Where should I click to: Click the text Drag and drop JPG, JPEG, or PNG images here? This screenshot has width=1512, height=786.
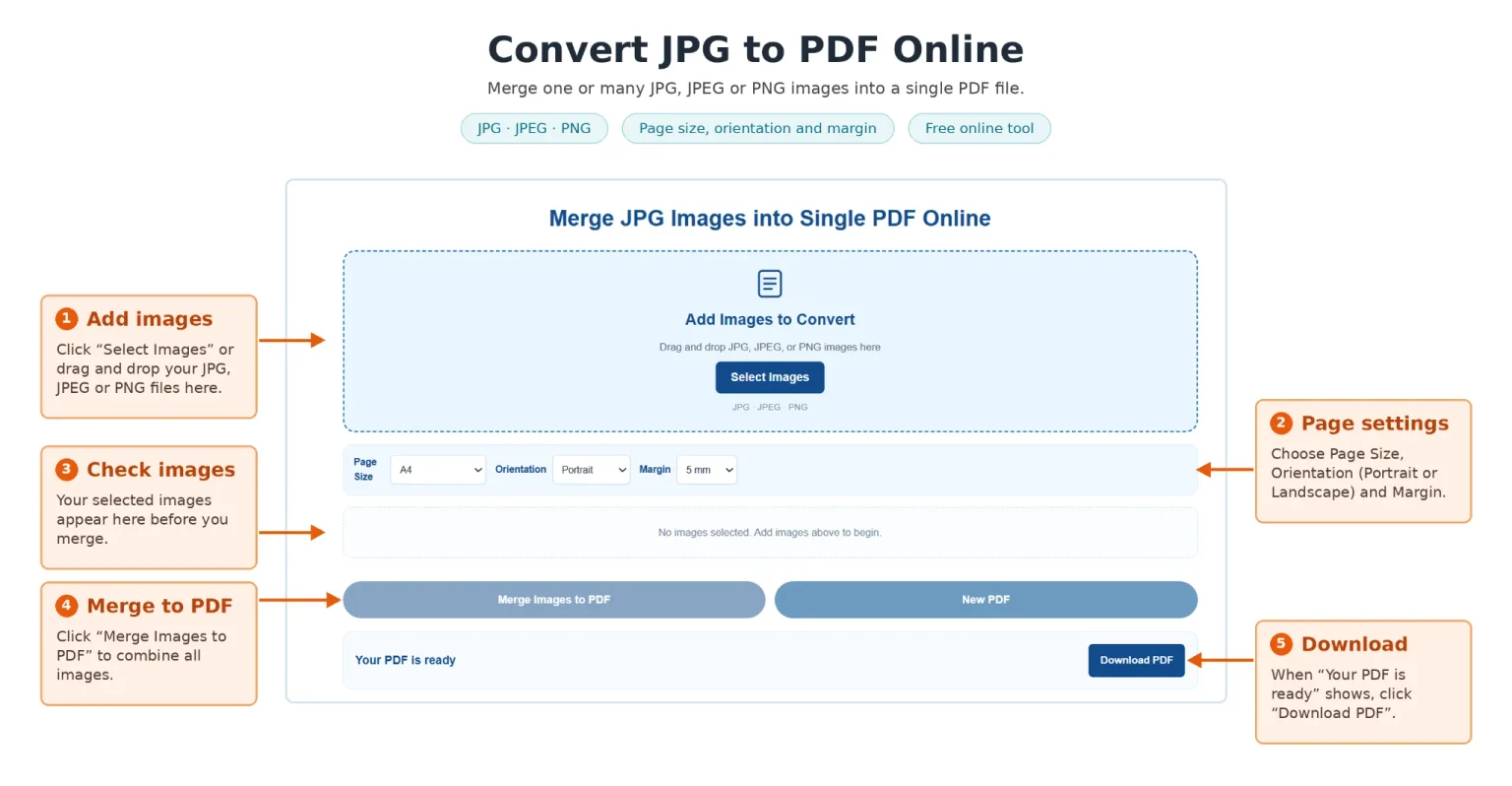[770, 347]
